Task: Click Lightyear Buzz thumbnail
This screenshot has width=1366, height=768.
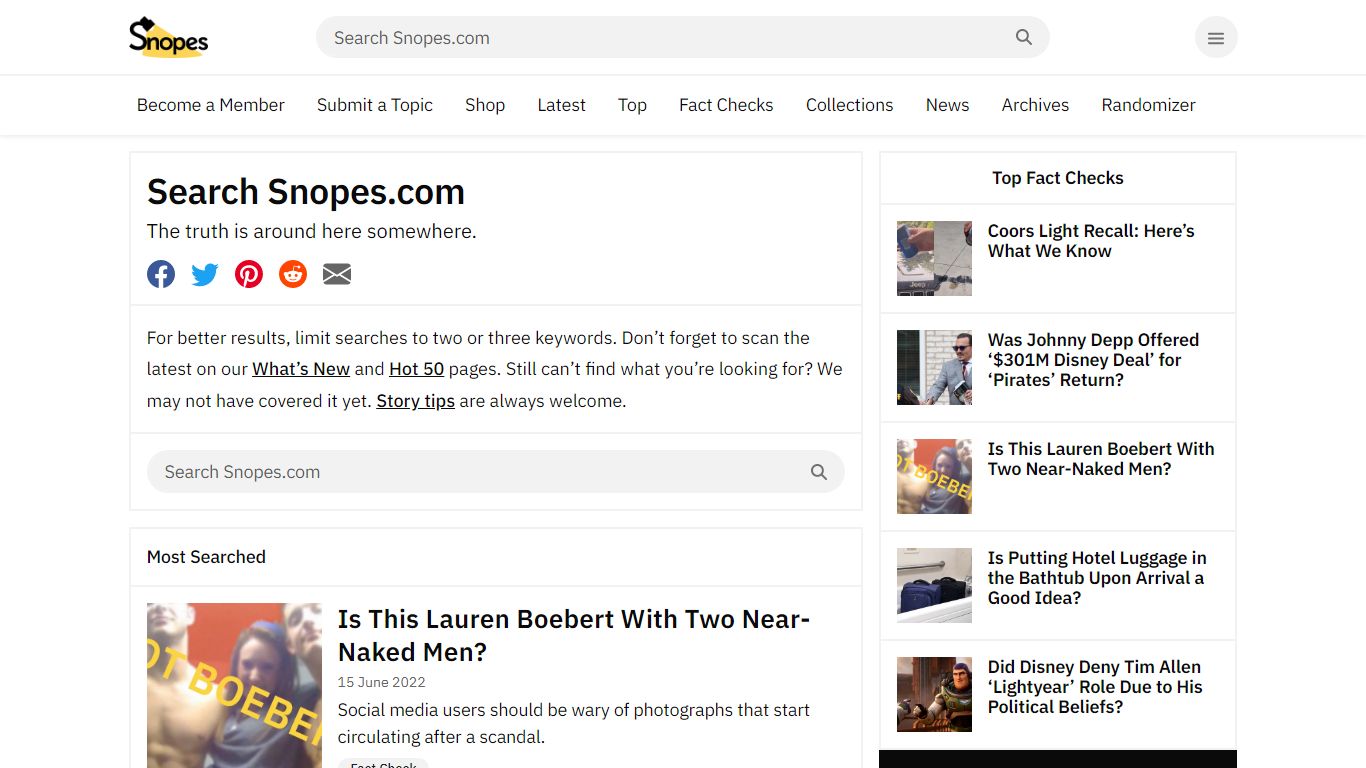Action: pyautogui.click(x=934, y=694)
